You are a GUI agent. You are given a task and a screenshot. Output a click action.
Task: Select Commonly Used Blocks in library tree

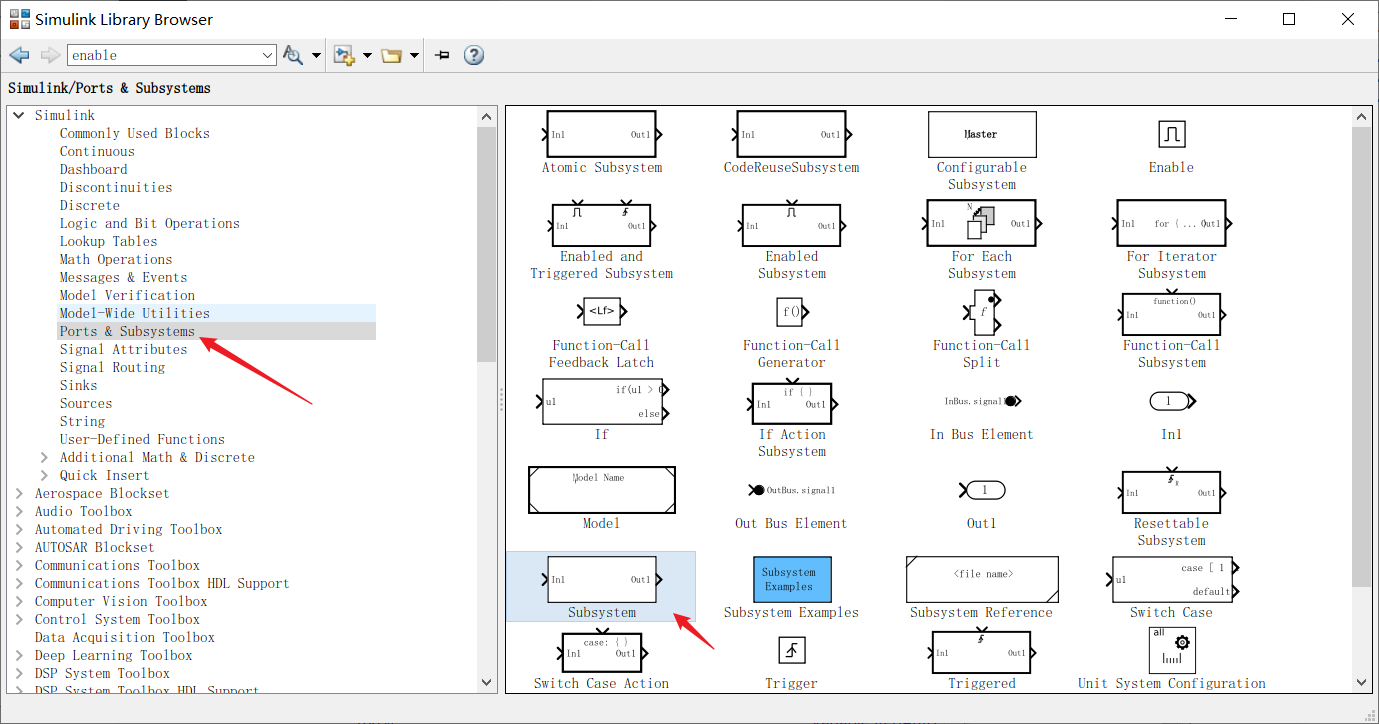click(135, 134)
